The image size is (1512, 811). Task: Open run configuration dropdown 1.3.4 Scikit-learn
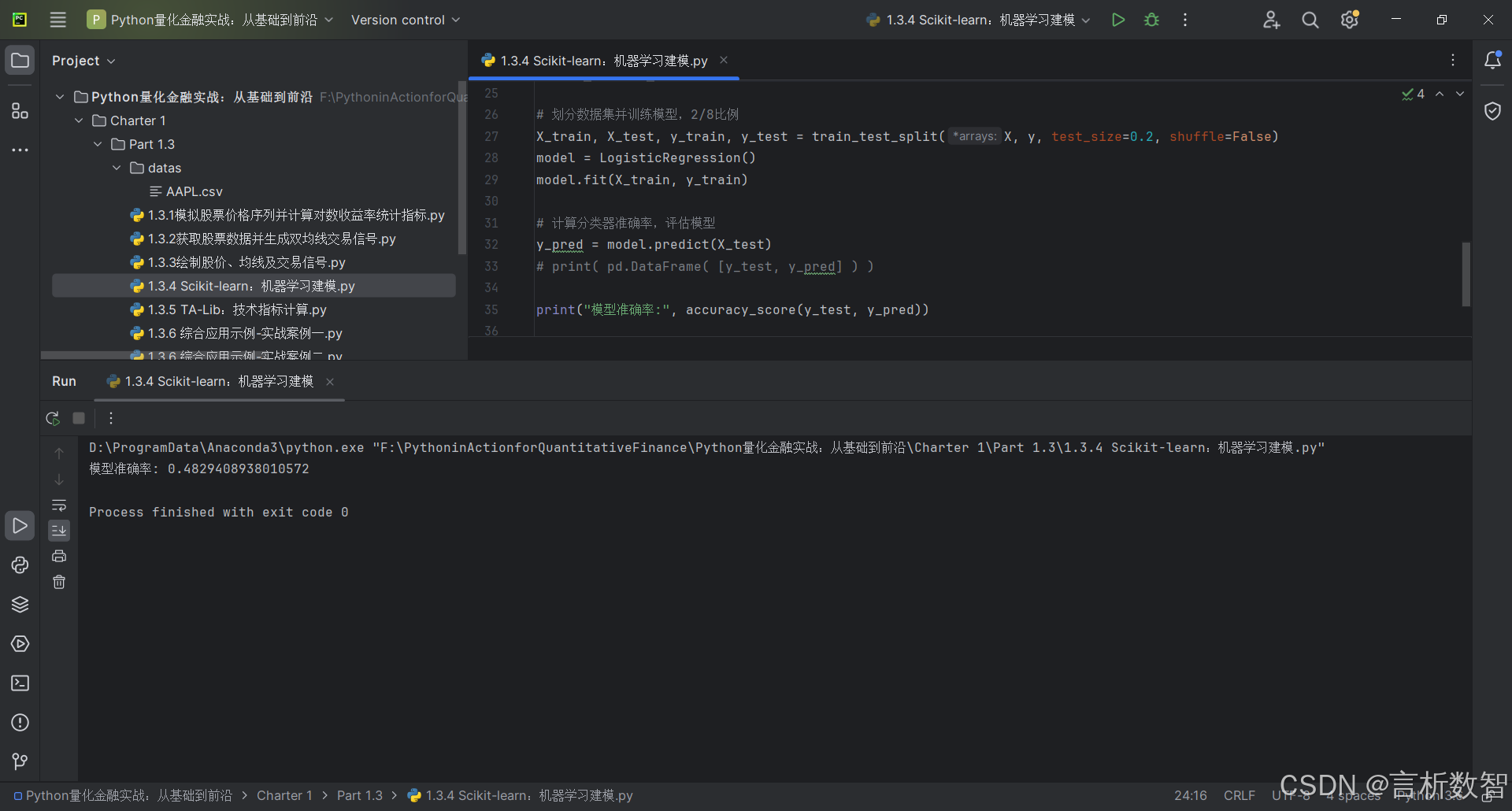pos(978,20)
